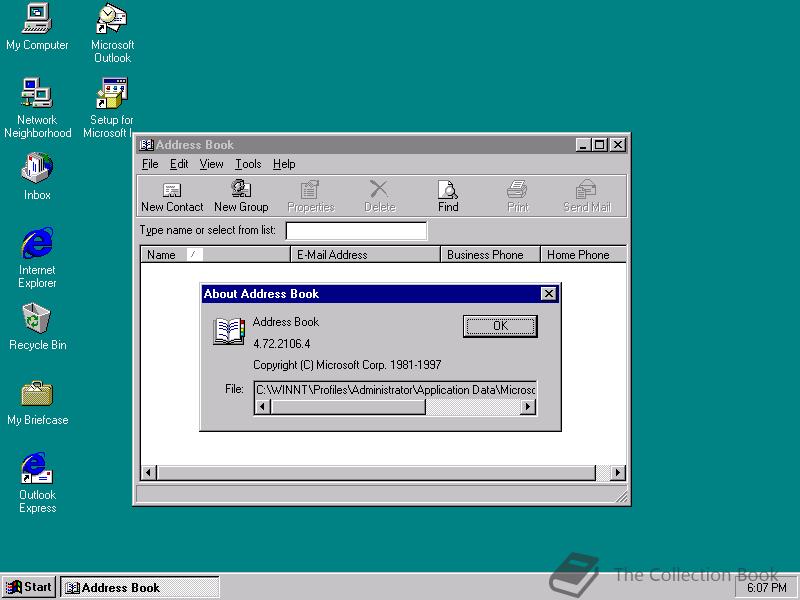The width and height of the screenshot is (800, 600).
Task: Click the file path scroll right arrow
Action: [528, 407]
